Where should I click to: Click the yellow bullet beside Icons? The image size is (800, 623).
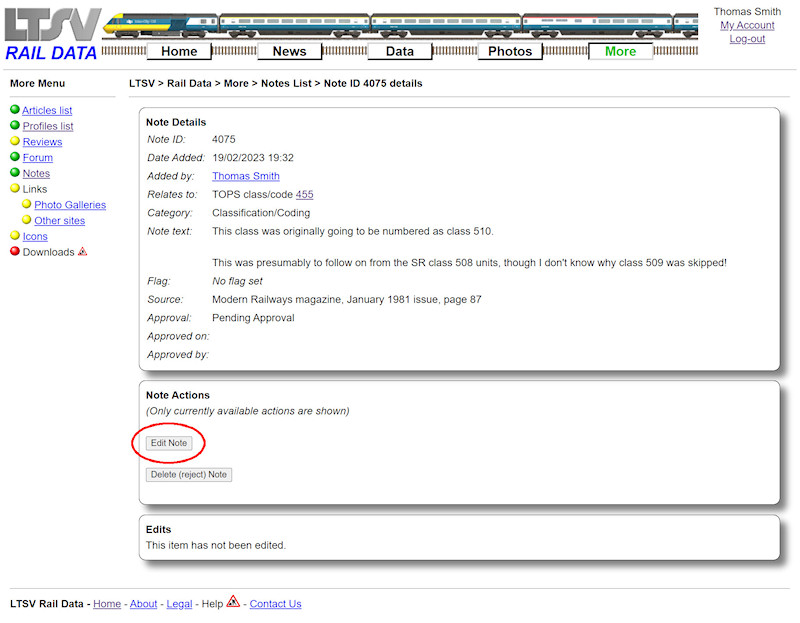[x=14, y=236]
